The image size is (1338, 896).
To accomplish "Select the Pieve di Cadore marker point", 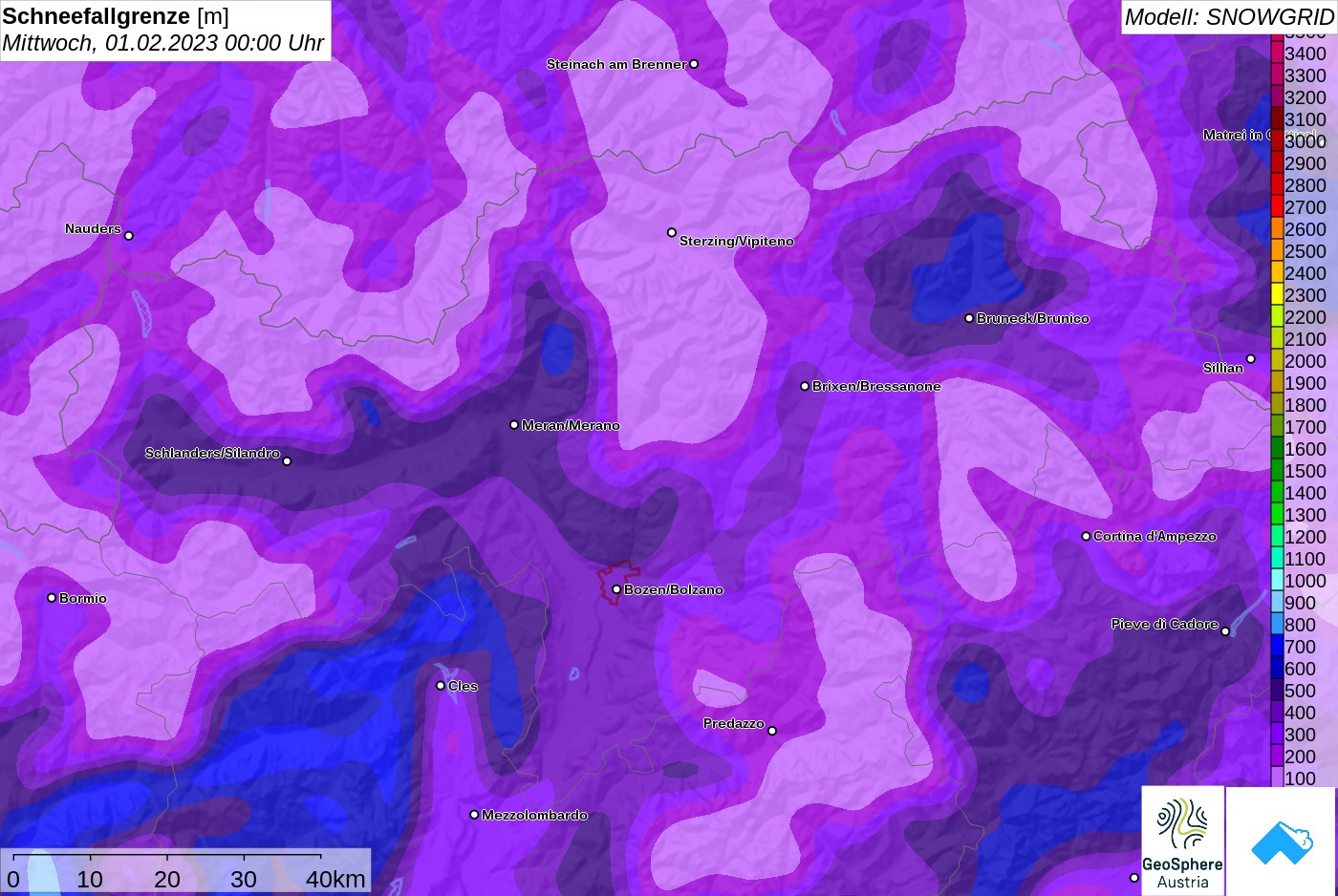I will point(1225,631).
